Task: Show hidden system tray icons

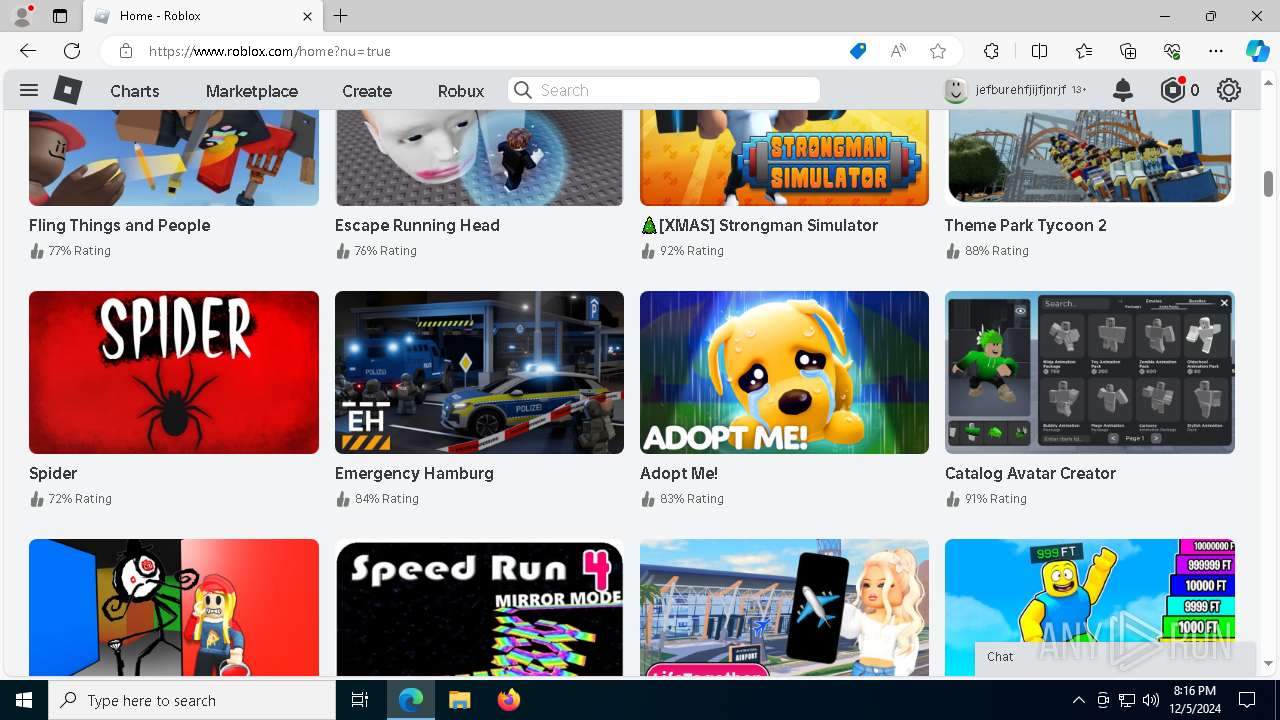Action: (x=1078, y=700)
